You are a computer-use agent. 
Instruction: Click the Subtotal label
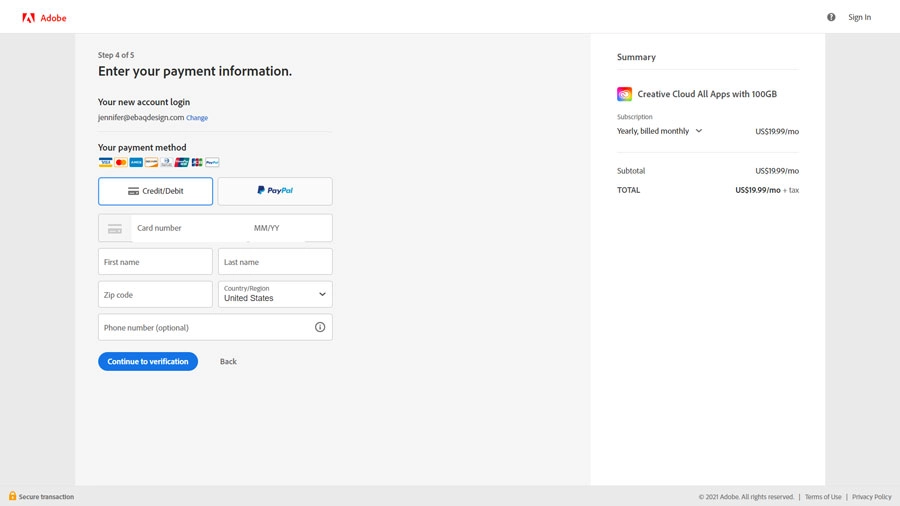[631, 171]
